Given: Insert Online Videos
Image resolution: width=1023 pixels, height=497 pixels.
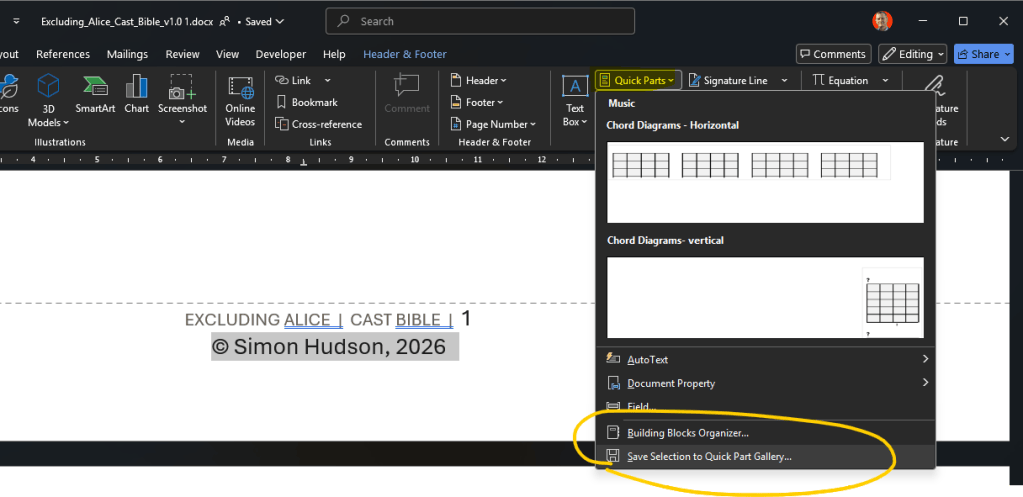Looking at the screenshot, I should (240, 101).
